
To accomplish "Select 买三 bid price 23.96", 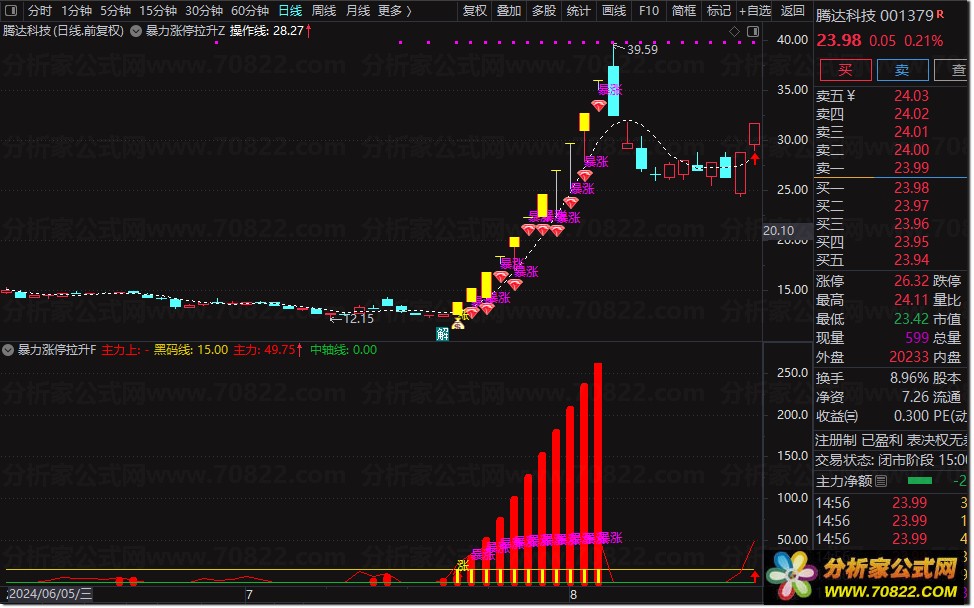I will pyautogui.click(x=911, y=224).
